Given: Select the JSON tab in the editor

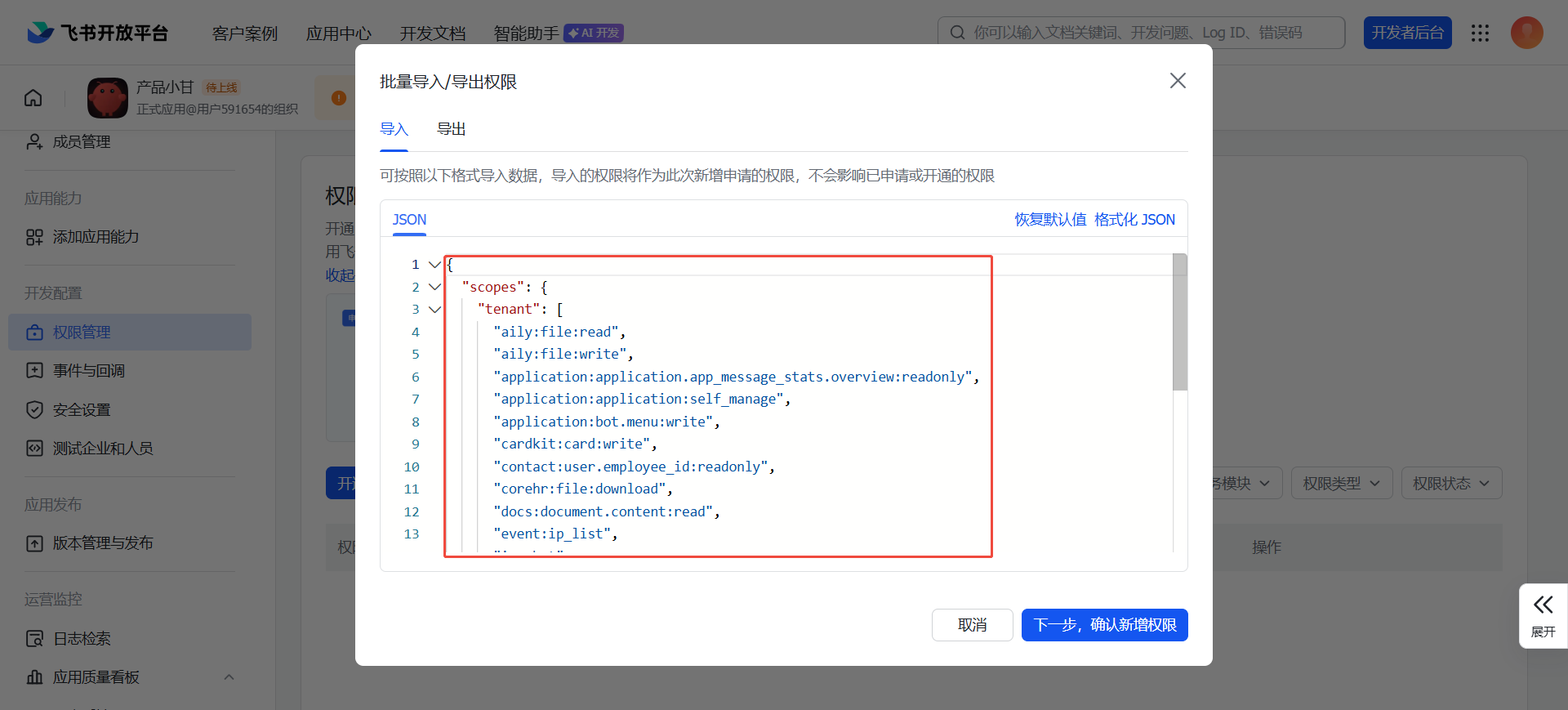Looking at the screenshot, I should point(409,220).
